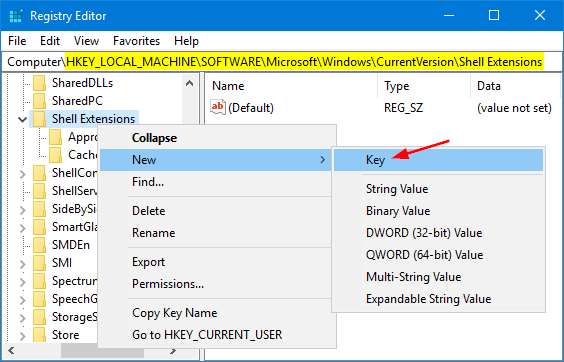Click the Store folder icon
564x362 pixels.
click(40, 335)
